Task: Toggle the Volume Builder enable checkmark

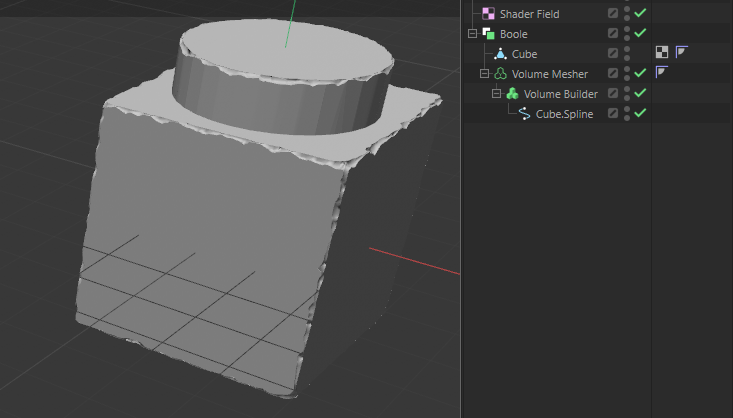Action: coord(640,94)
